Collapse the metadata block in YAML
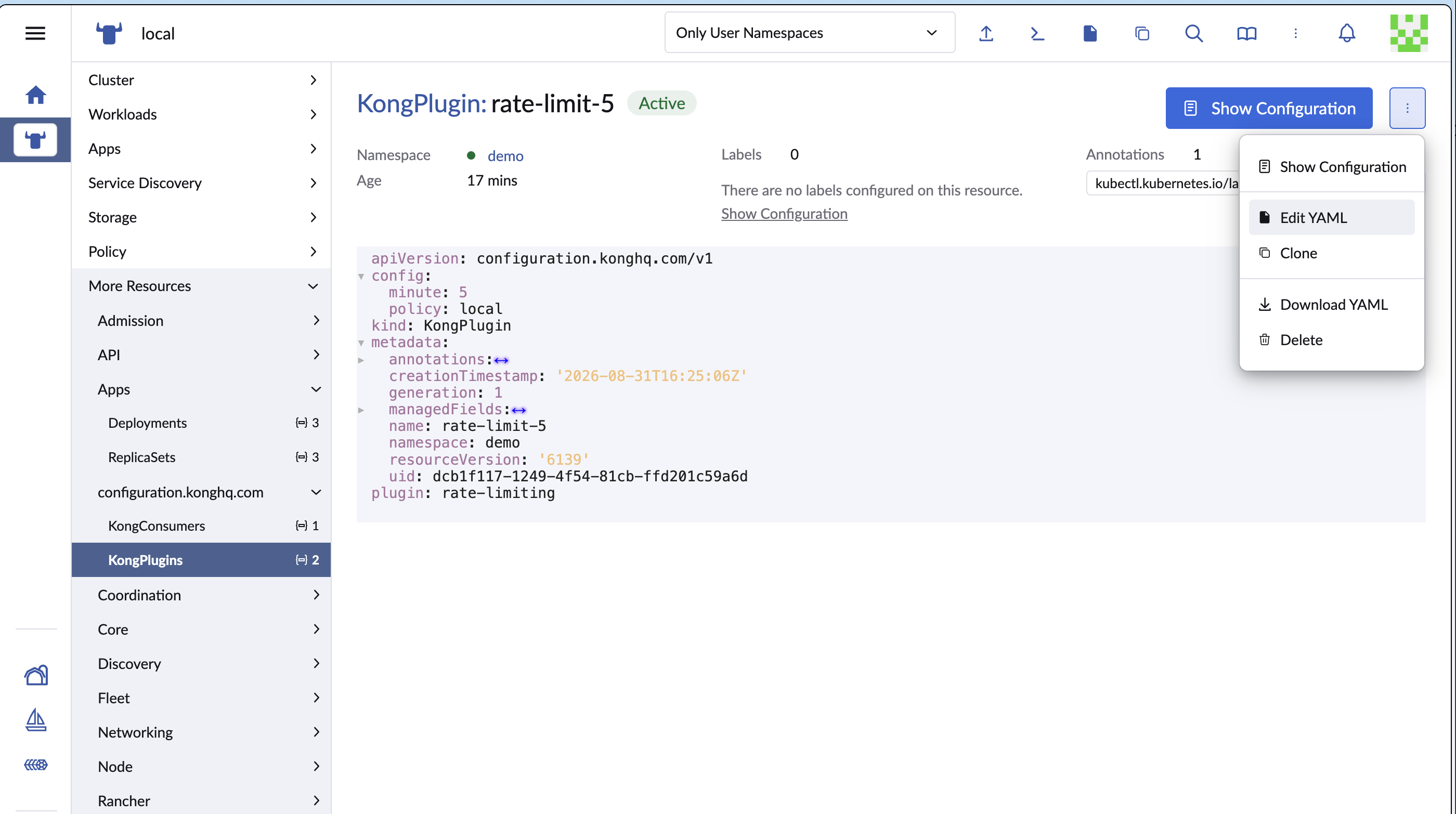The width and height of the screenshot is (1456, 814). point(361,343)
